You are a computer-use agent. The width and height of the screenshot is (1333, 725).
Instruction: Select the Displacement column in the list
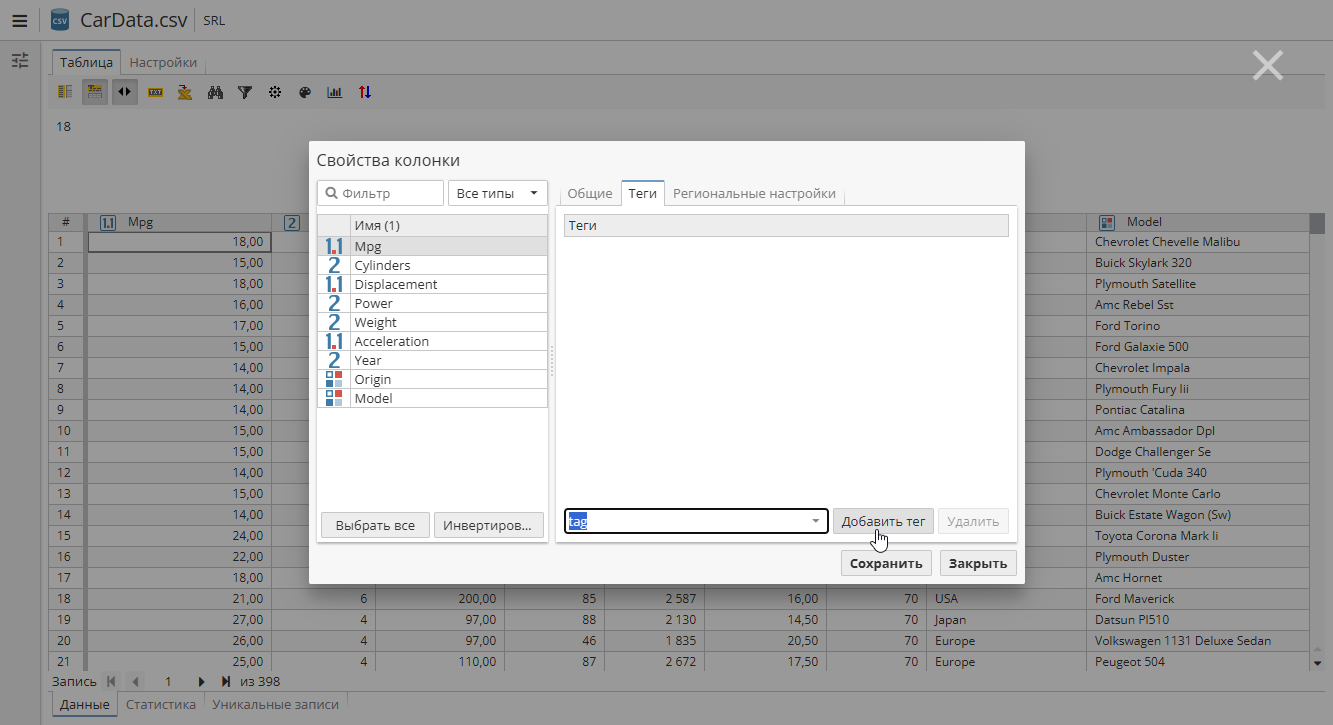(x=396, y=284)
